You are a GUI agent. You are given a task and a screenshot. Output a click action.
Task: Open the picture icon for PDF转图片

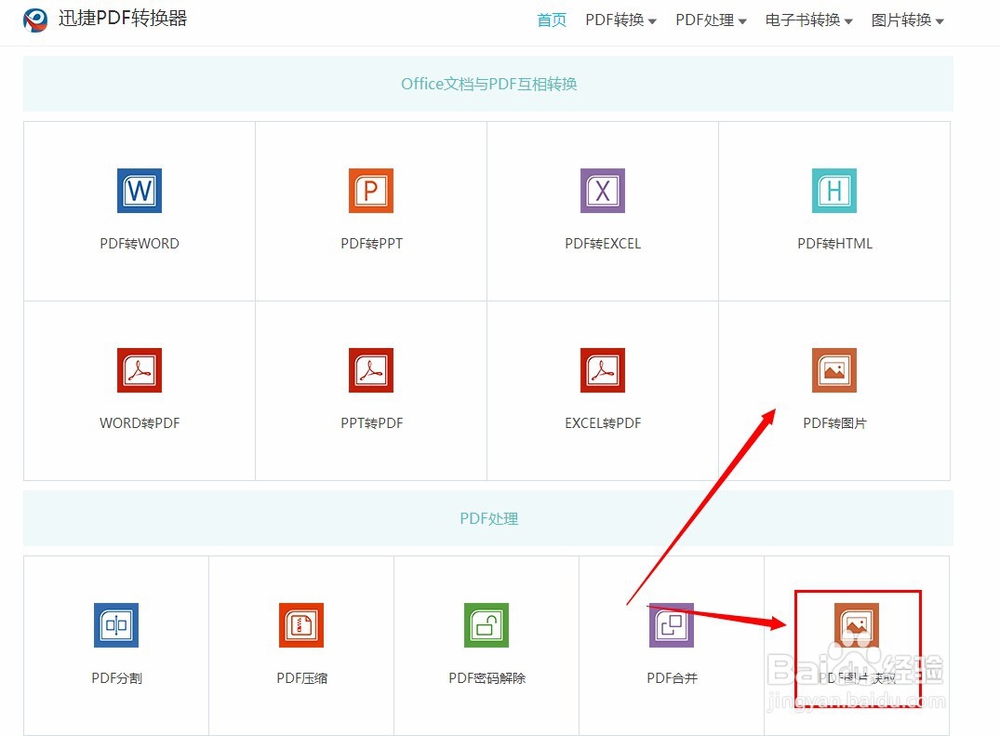834,370
